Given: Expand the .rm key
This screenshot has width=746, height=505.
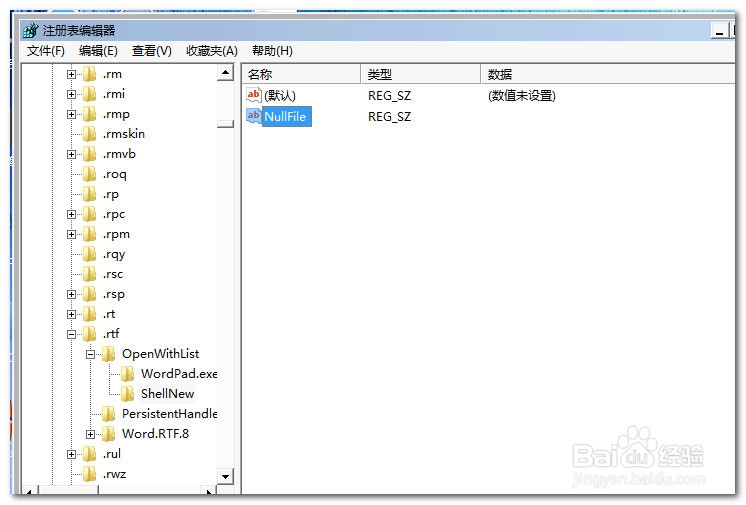Looking at the screenshot, I should tap(71, 74).
